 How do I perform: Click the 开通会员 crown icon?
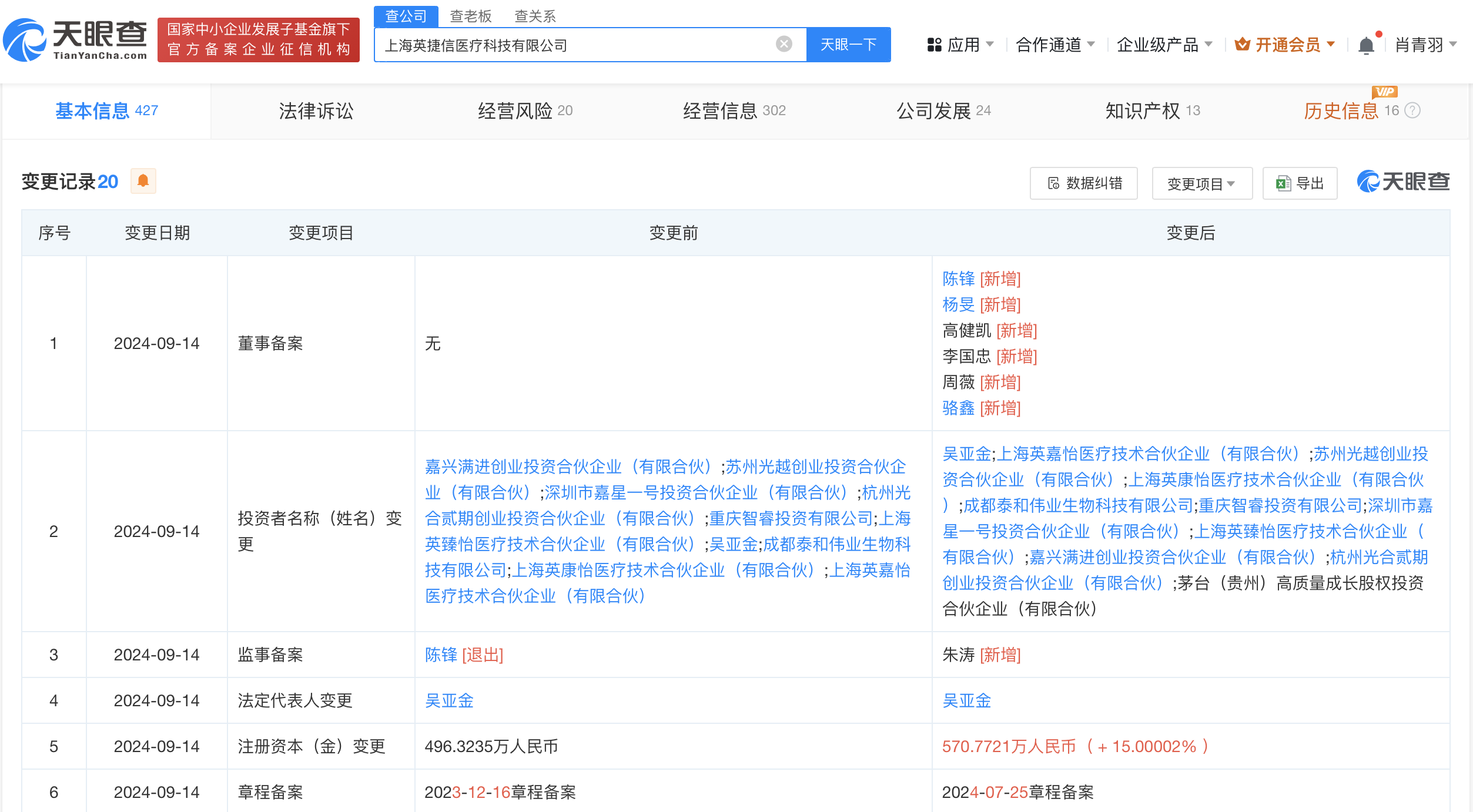tap(1242, 45)
